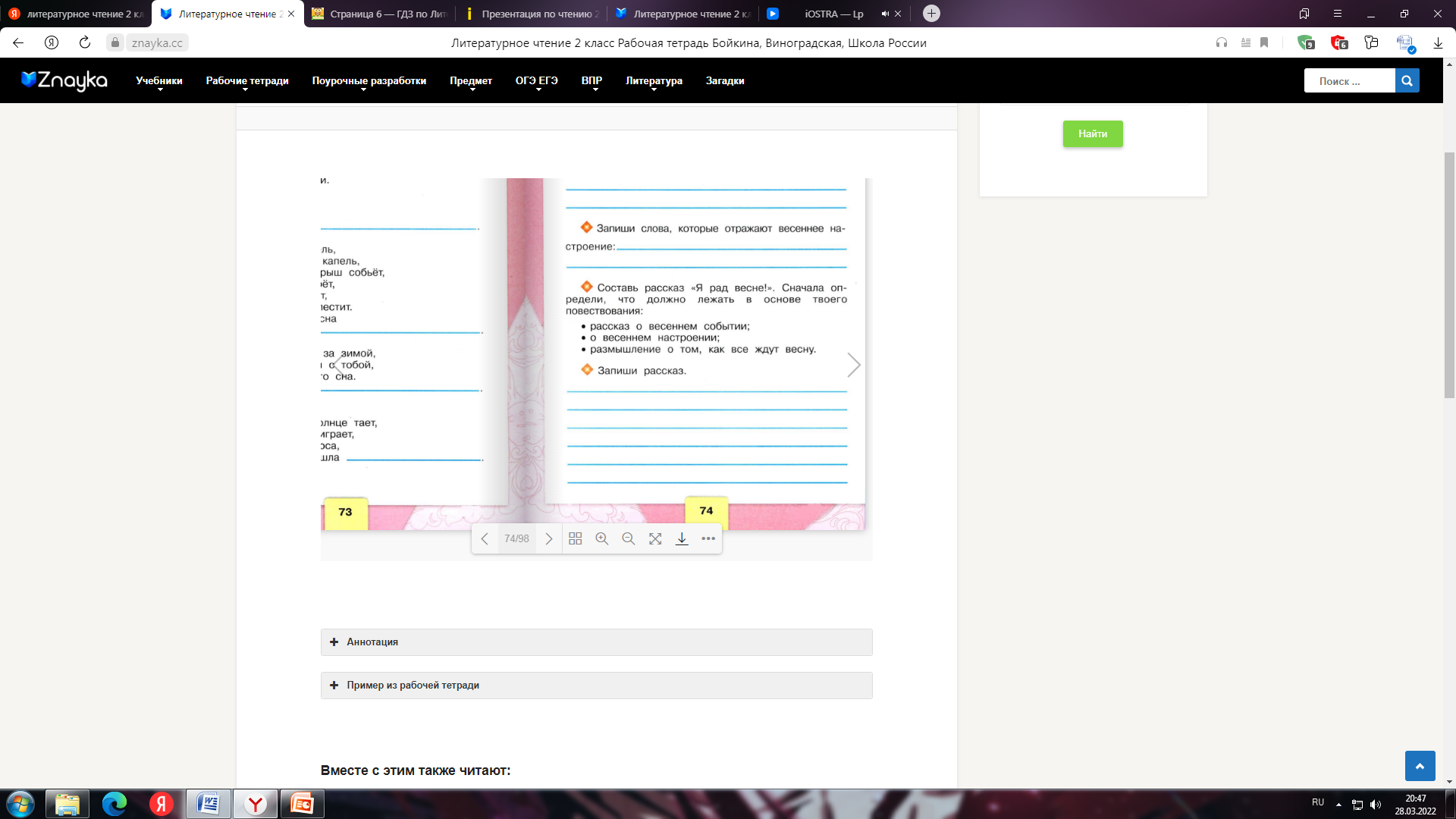Open red shield extension with badge 6
The width and height of the screenshot is (1456, 819).
1338,42
